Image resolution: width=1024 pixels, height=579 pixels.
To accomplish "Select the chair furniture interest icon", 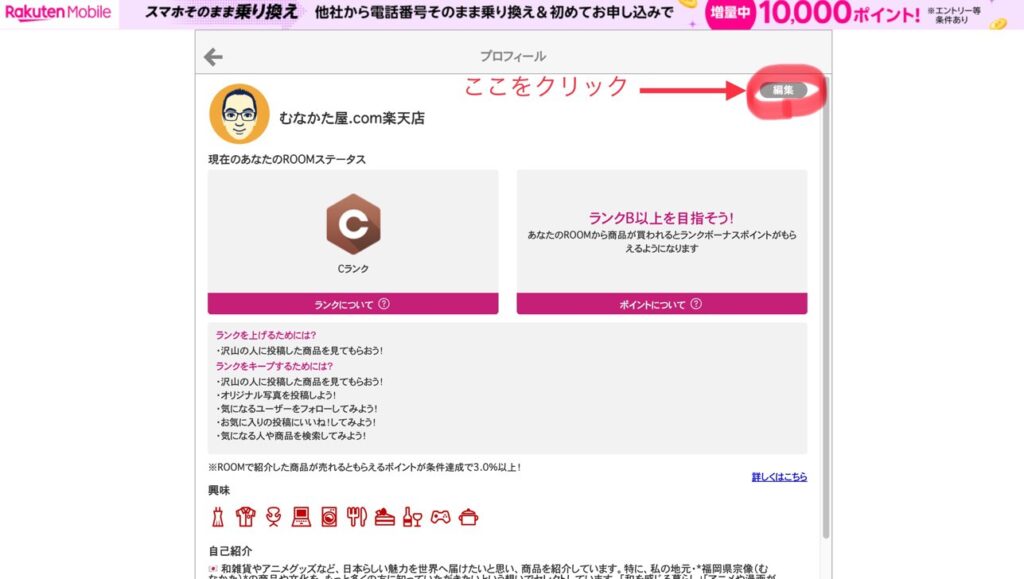I will (274, 516).
